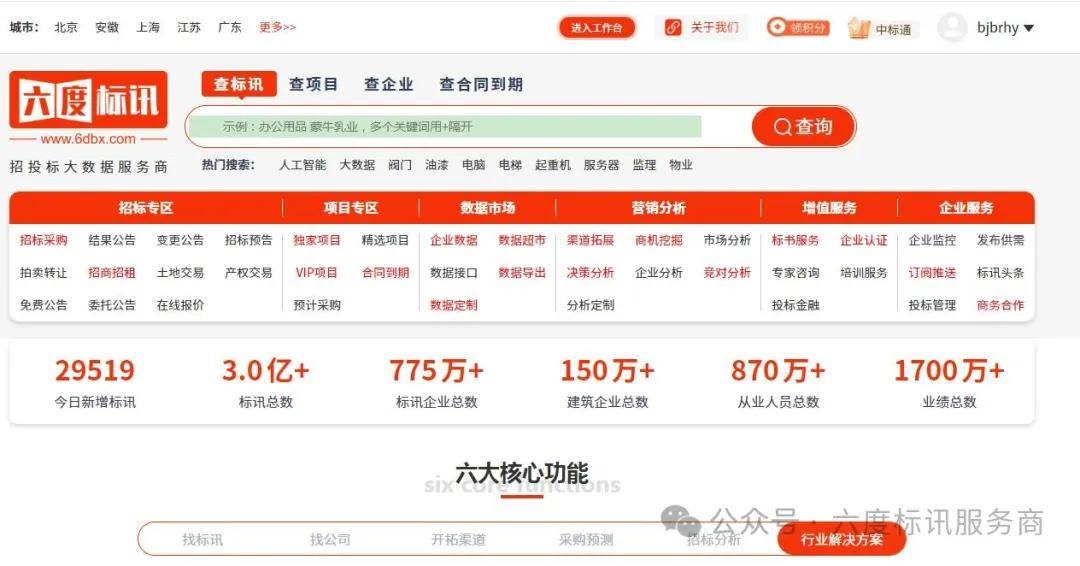The height and width of the screenshot is (566, 1080).
Task: Switch to the 查项目 tab
Action: [313, 84]
